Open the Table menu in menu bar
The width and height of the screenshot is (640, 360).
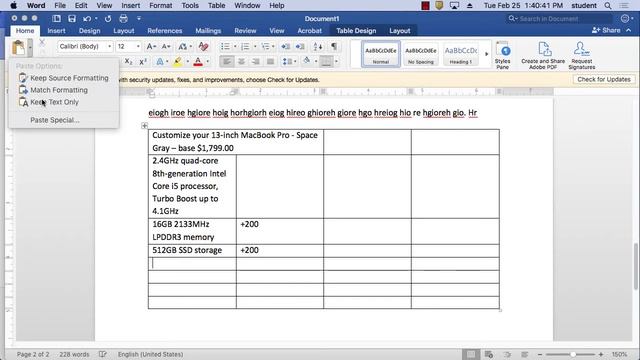coord(216,6)
